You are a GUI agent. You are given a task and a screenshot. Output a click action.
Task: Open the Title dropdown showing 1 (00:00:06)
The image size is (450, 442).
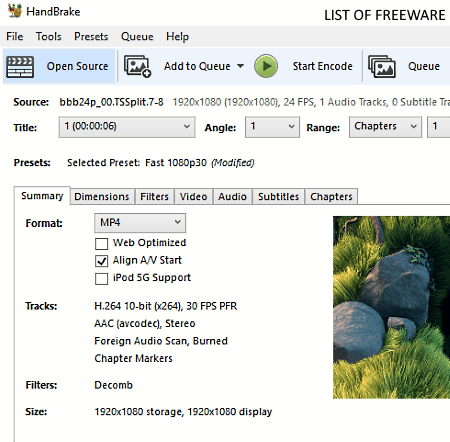127,127
